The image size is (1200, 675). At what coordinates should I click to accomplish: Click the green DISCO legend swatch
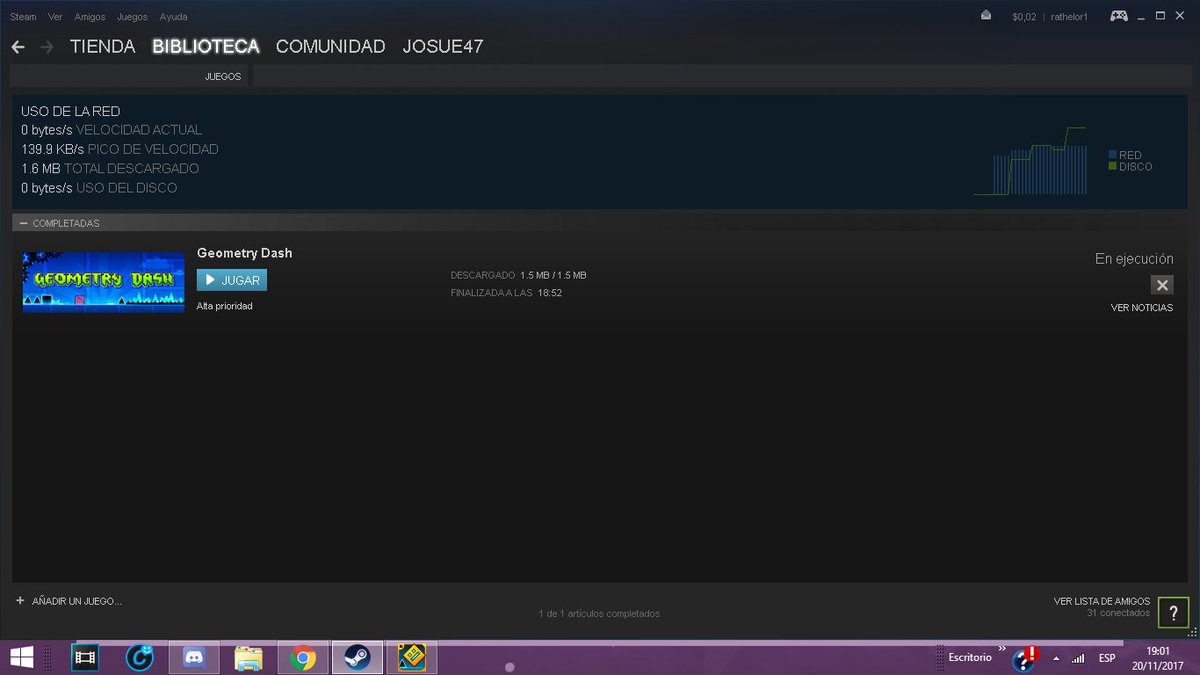coord(1113,166)
